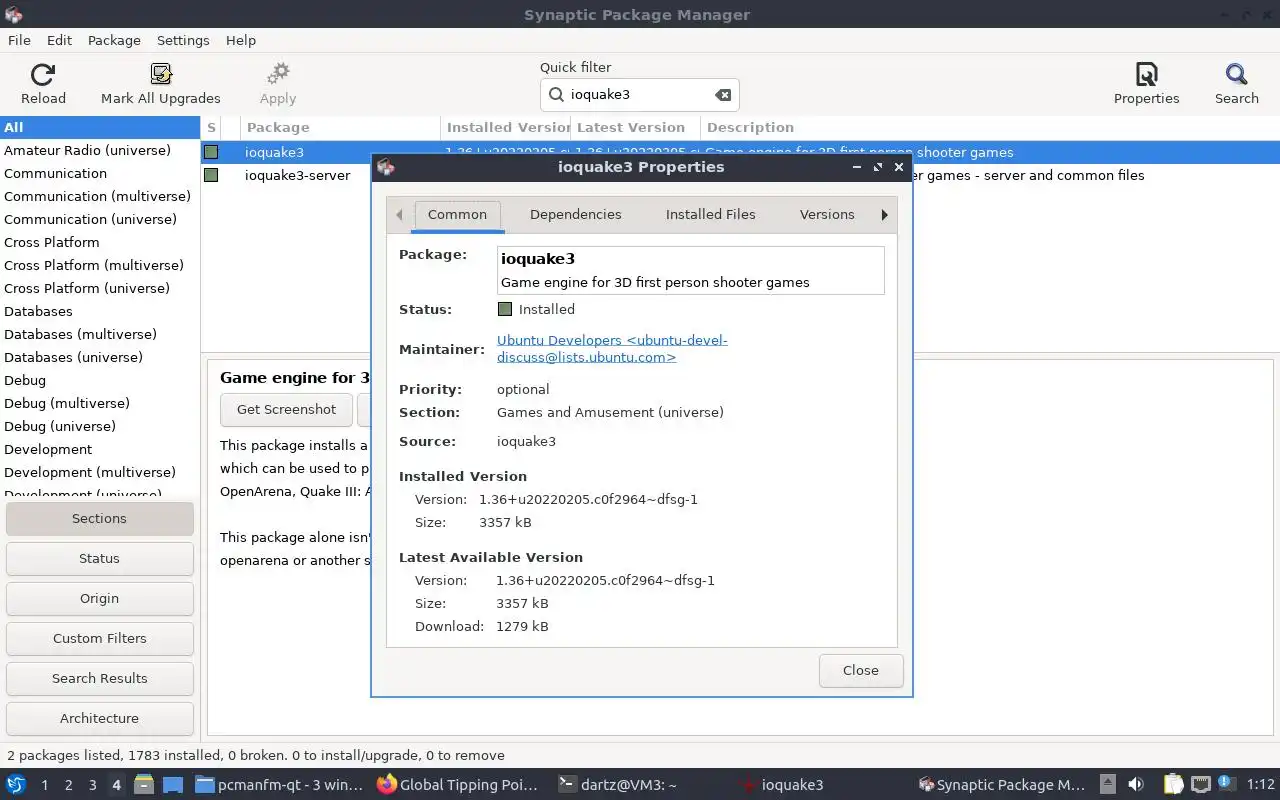Switch to virtual desktop 2
This screenshot has height=800, width=1280.
pos(68,785)
